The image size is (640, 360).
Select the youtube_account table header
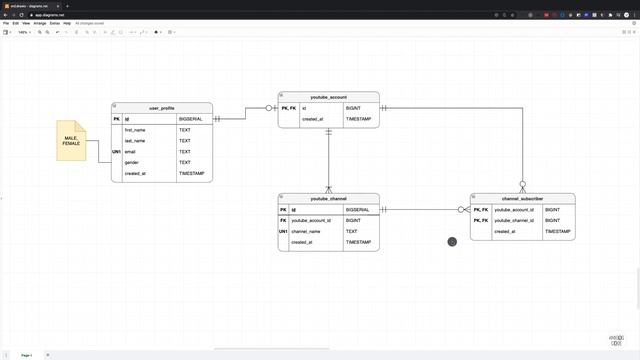[x=329, y=97]
